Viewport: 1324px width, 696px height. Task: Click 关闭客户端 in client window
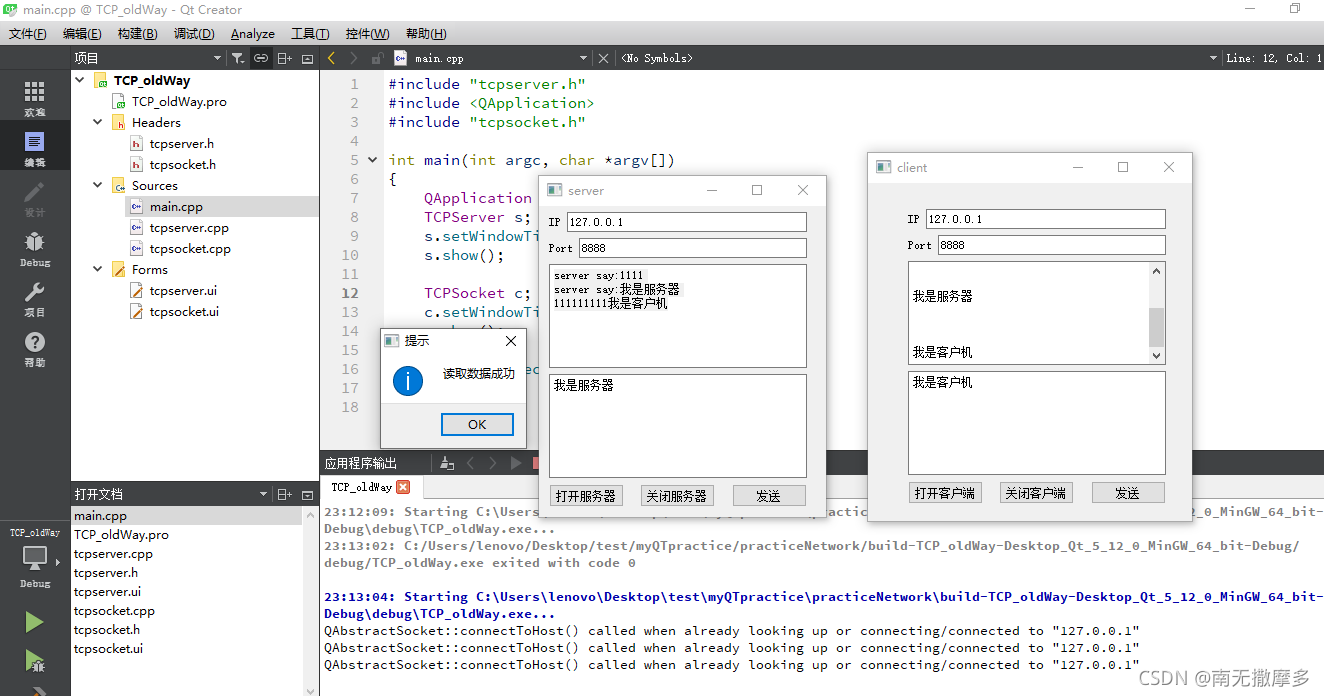1036,492
